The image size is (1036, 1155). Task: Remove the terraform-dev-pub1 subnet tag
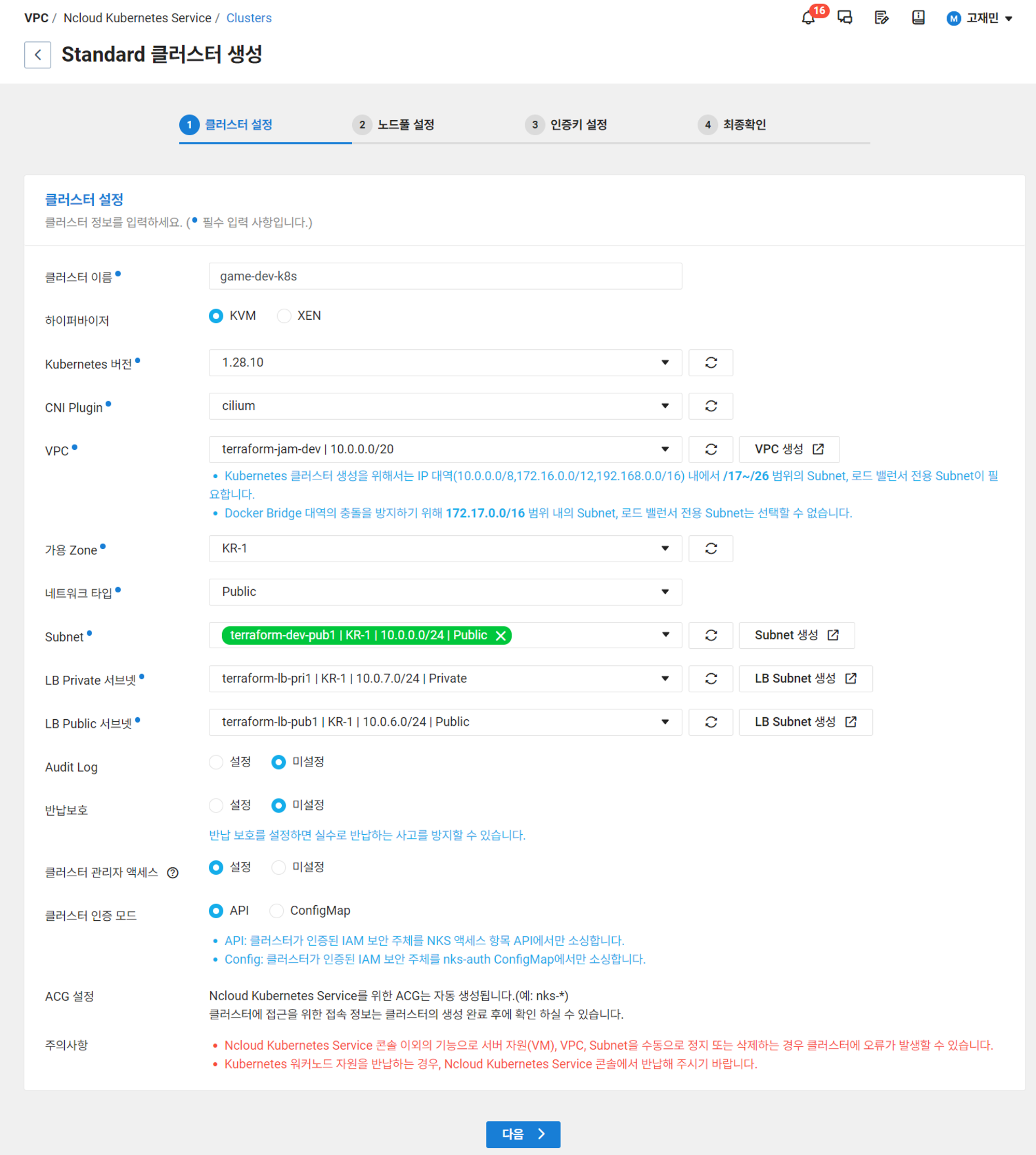[x=500, y=636]
